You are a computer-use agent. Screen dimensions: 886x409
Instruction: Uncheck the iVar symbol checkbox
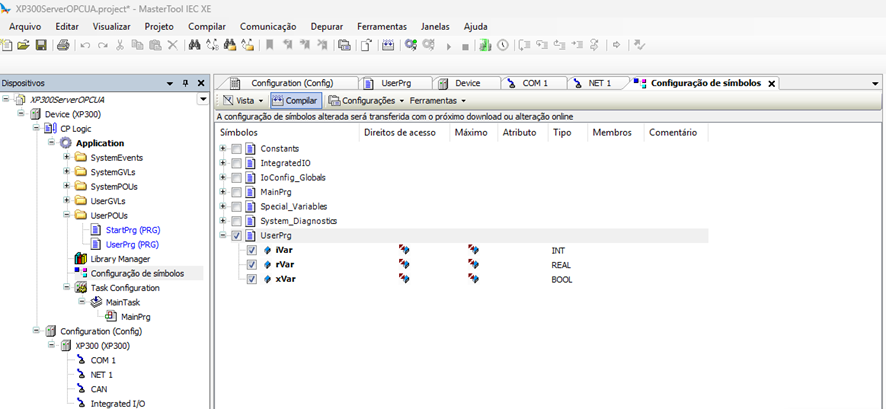252,250
